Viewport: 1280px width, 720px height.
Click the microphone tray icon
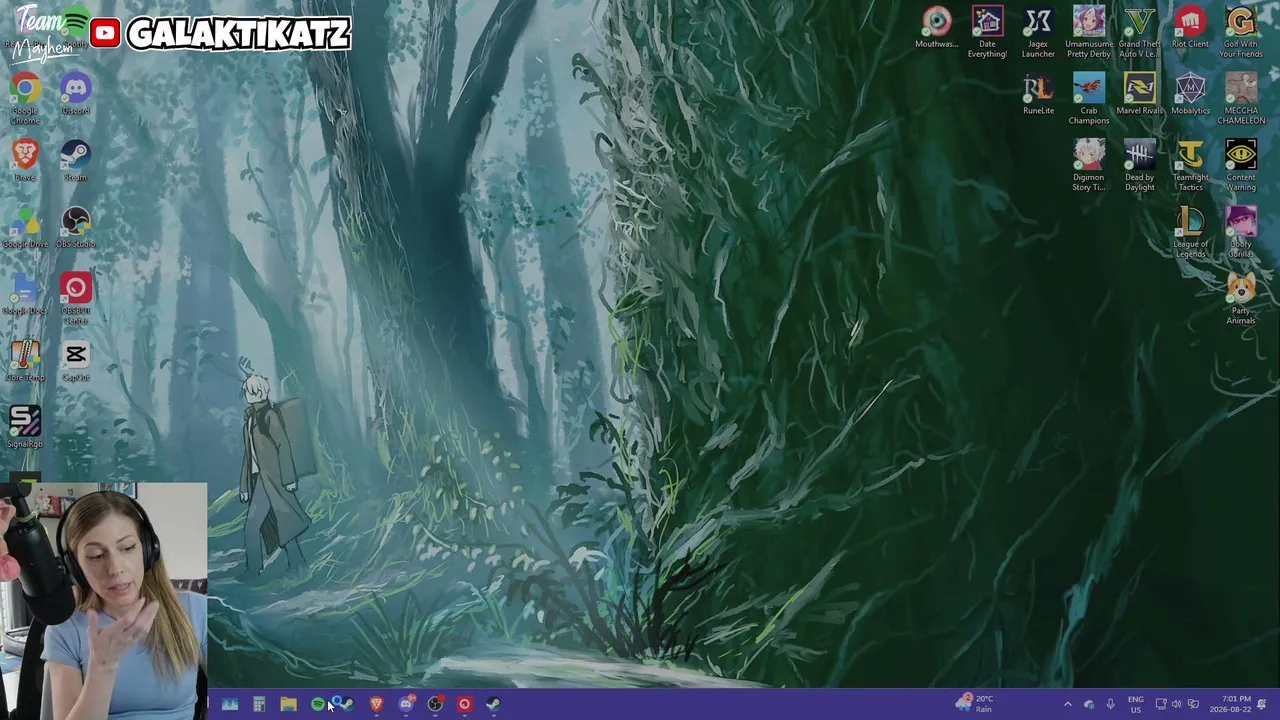coord(1110,704)
